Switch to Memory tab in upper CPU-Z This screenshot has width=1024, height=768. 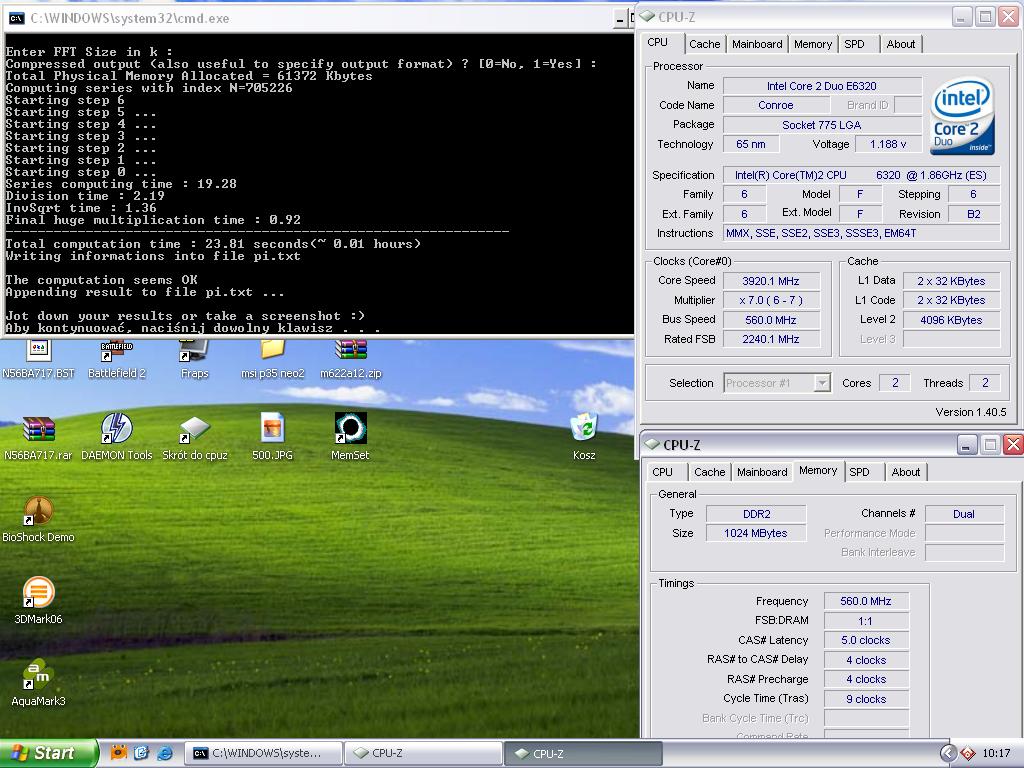[812, 44]
